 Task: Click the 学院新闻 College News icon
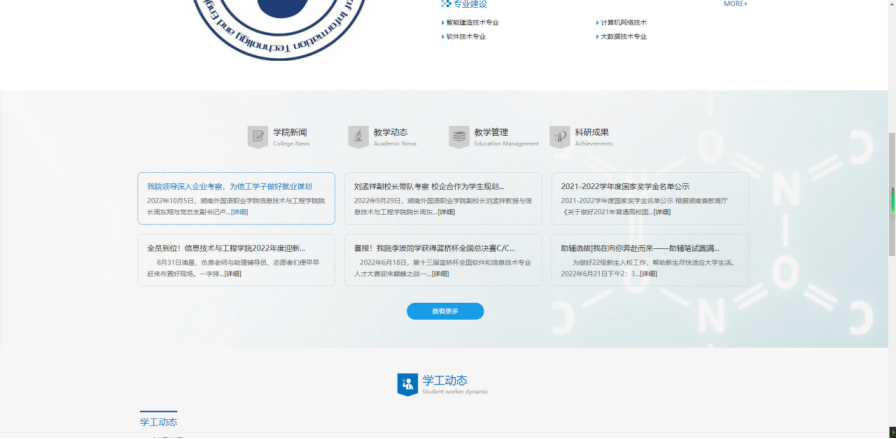tap(258, 136)
